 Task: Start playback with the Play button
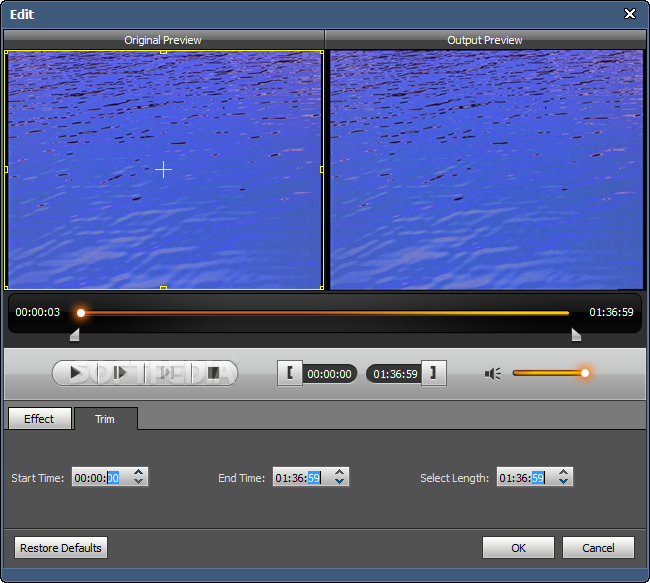[x=75, y=373]
